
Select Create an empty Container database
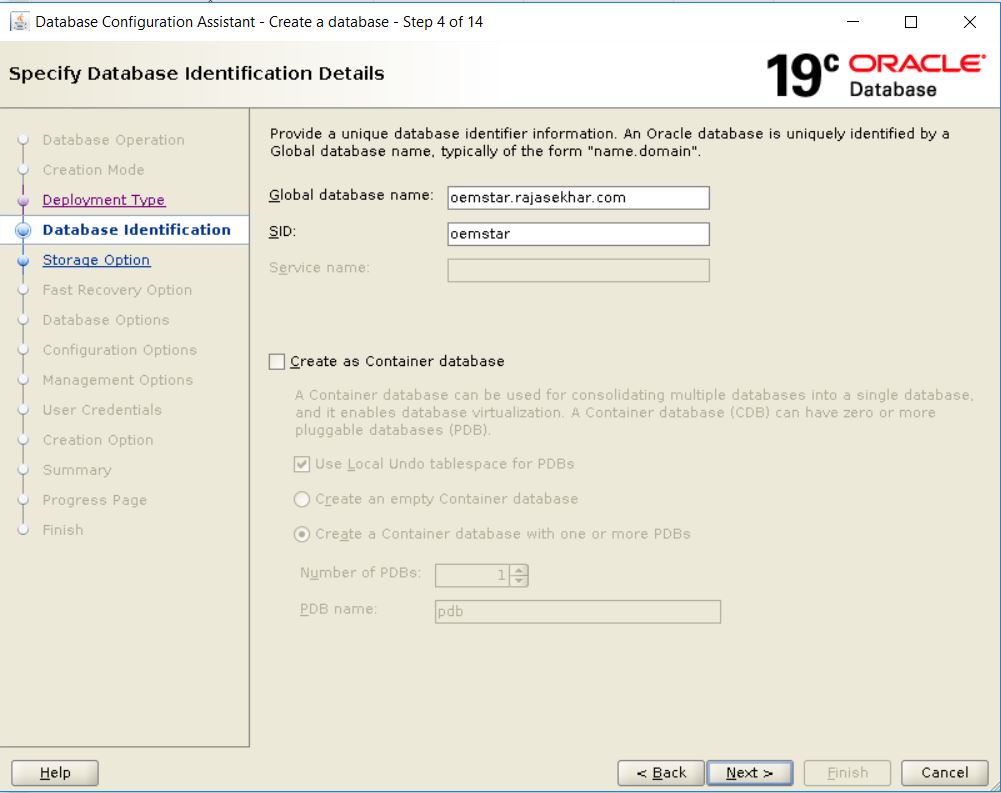(x=302, y=499)
